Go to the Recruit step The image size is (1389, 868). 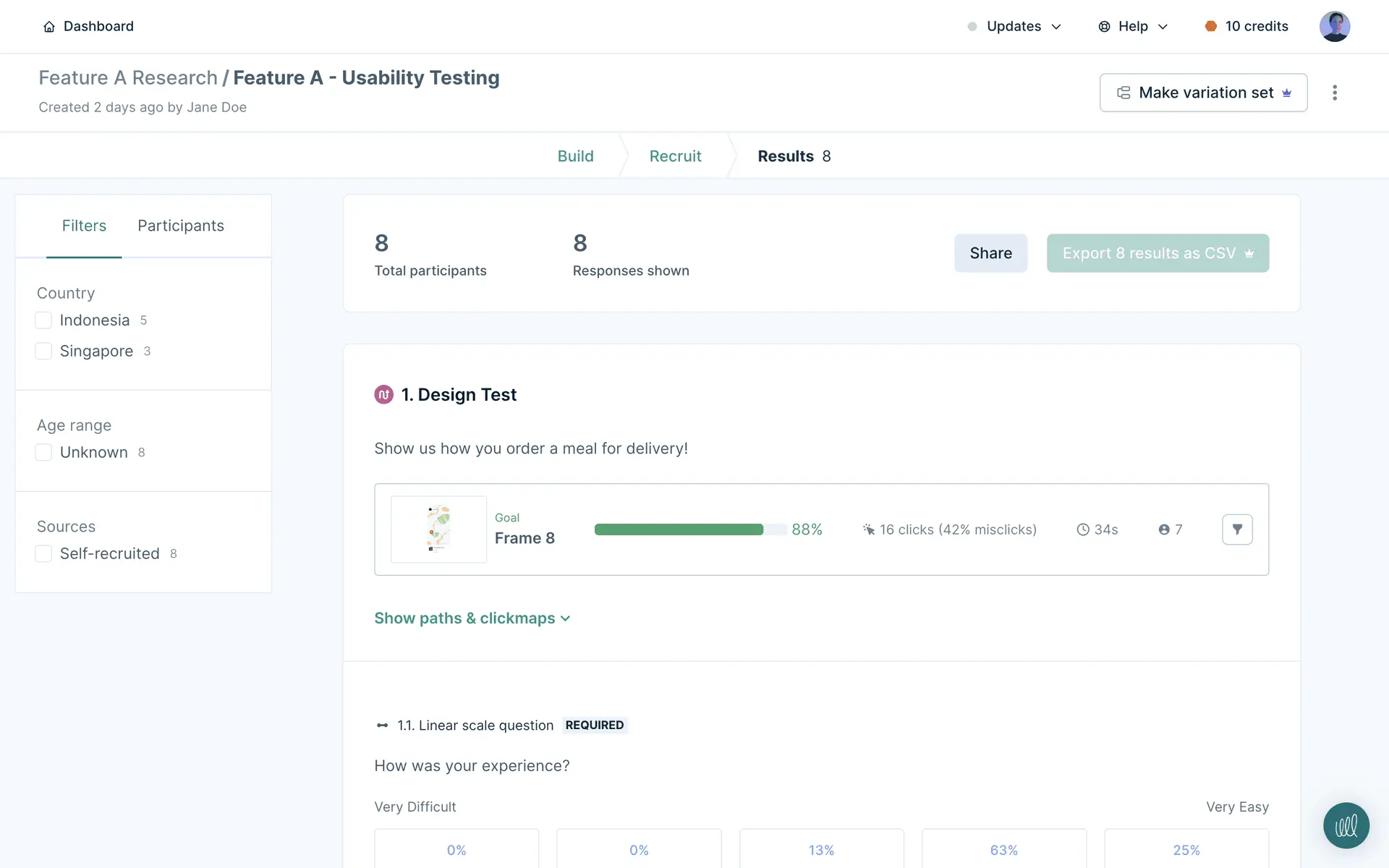(x=675, y=156)
